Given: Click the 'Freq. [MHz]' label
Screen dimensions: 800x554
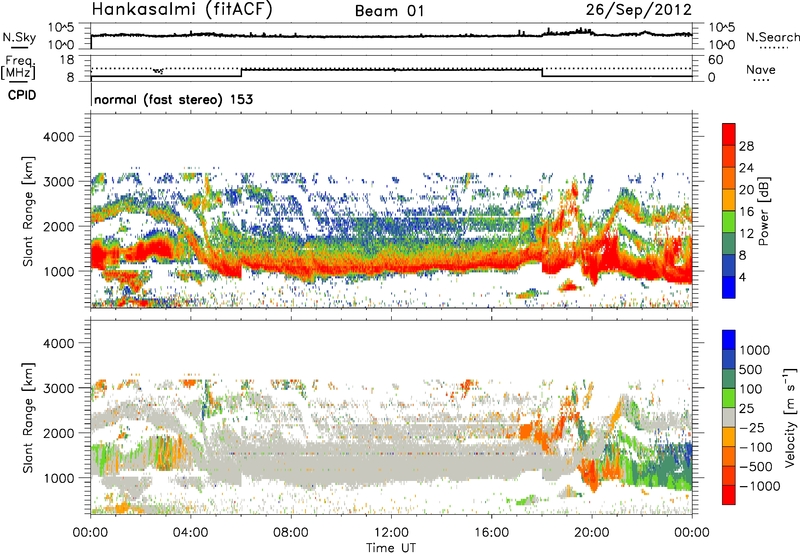Looking at the screenshot, I should point(18,68).
